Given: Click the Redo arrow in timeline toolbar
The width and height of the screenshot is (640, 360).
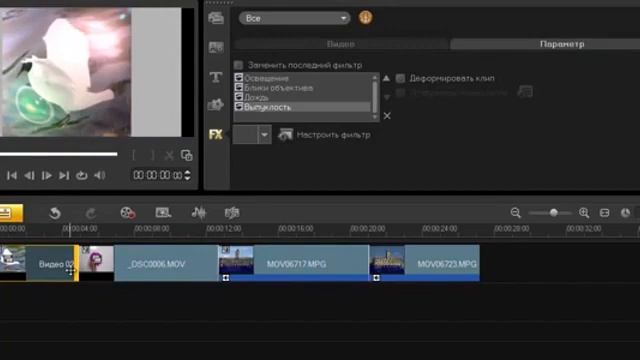Looking at the screenshot, I should 91,213.
